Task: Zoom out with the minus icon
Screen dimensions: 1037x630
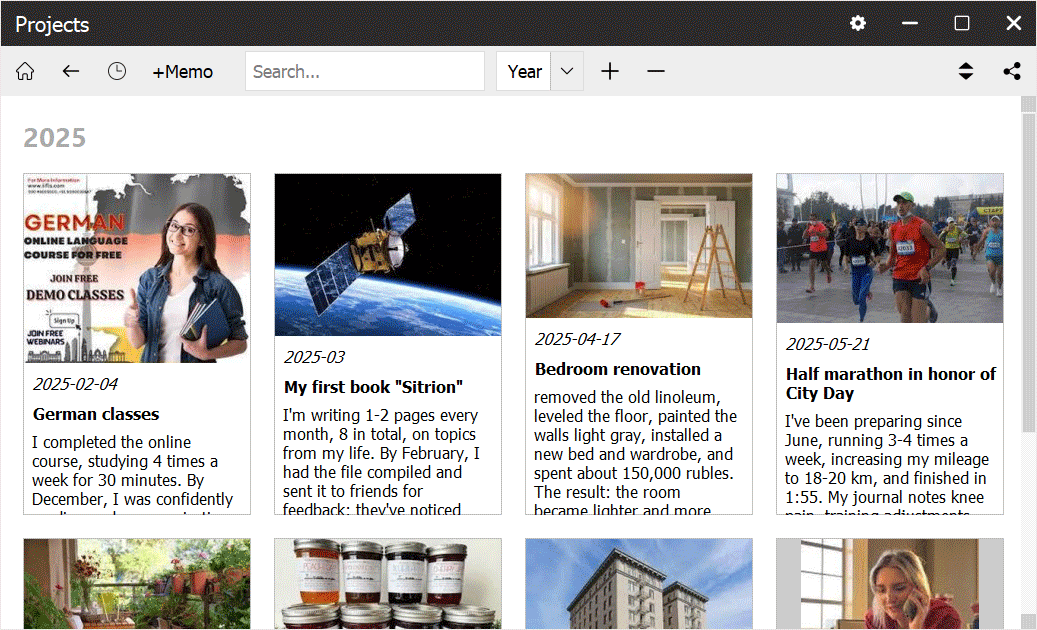Action: point(656,72)
